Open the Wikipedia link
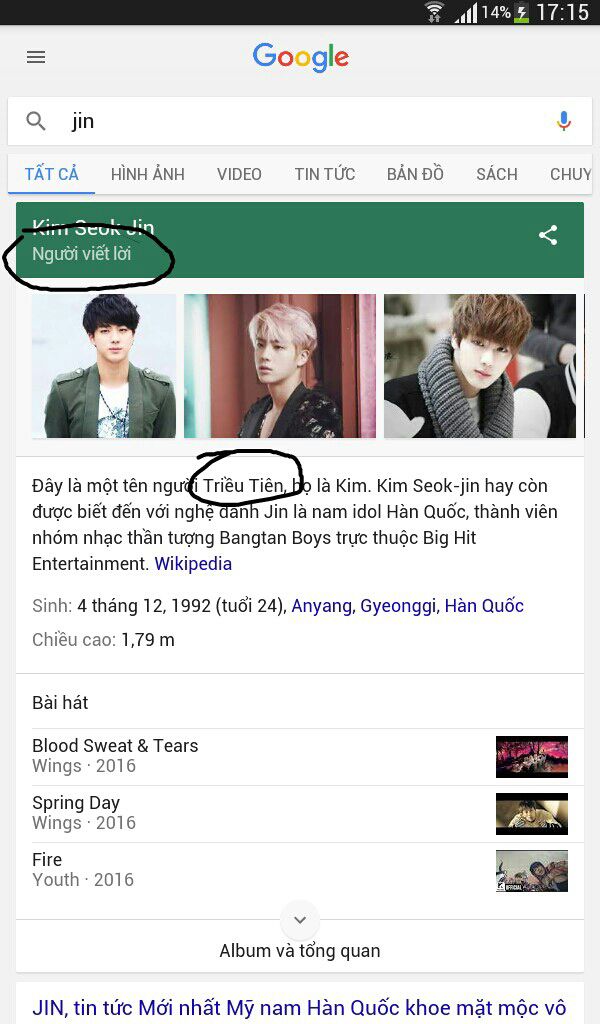Image resolution: width=600 pixels, height=1024 pixels. pos(193,564)
